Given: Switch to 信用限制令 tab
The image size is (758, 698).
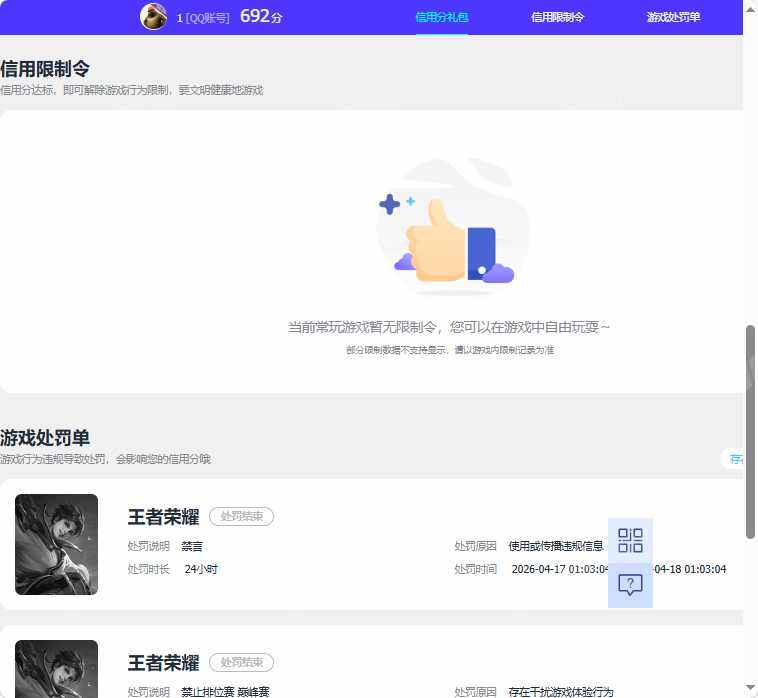Looking at the screenshot, I should (x=557, y=17).
